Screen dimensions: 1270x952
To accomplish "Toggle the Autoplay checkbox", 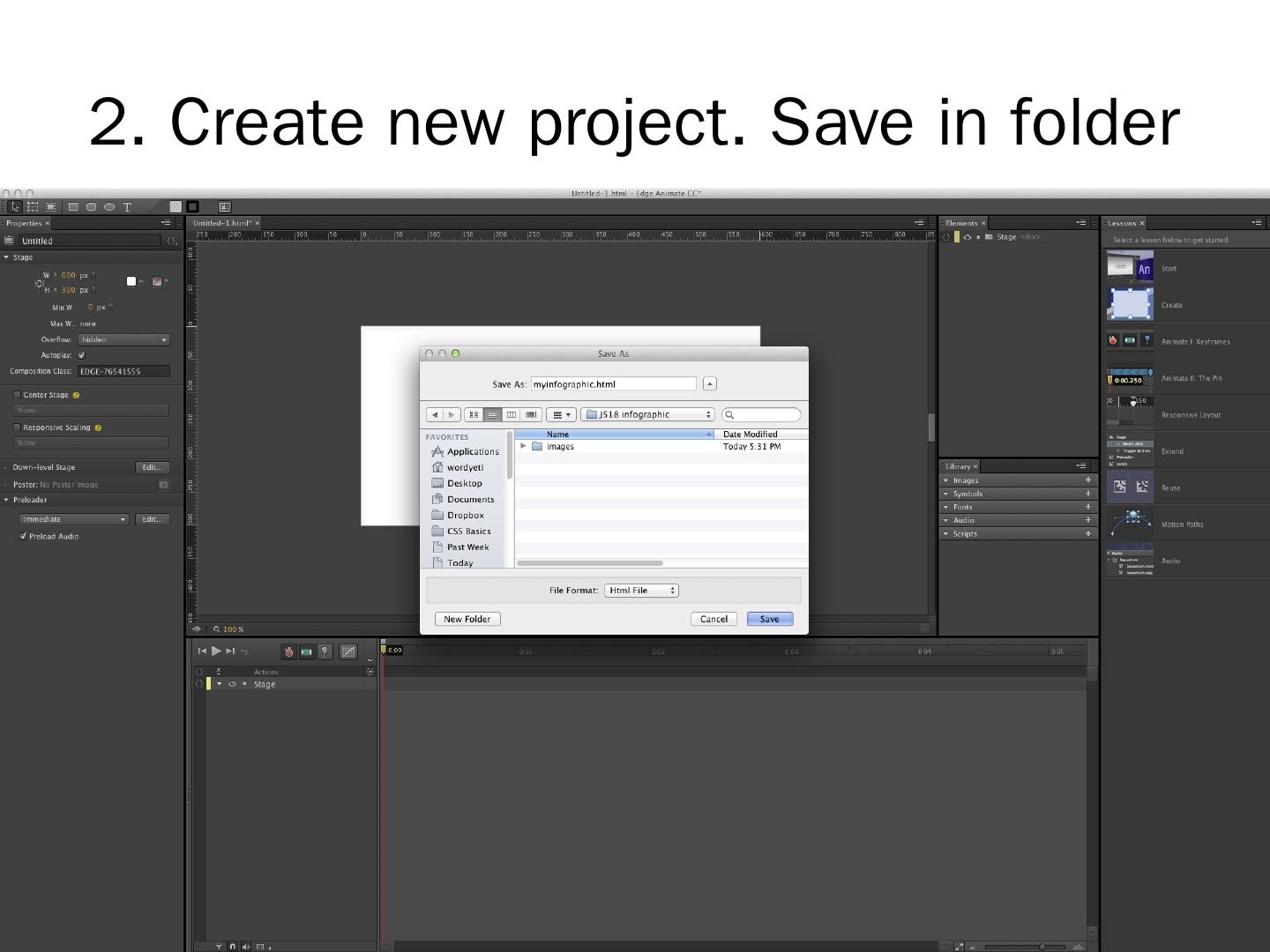I will coord(82,355).
